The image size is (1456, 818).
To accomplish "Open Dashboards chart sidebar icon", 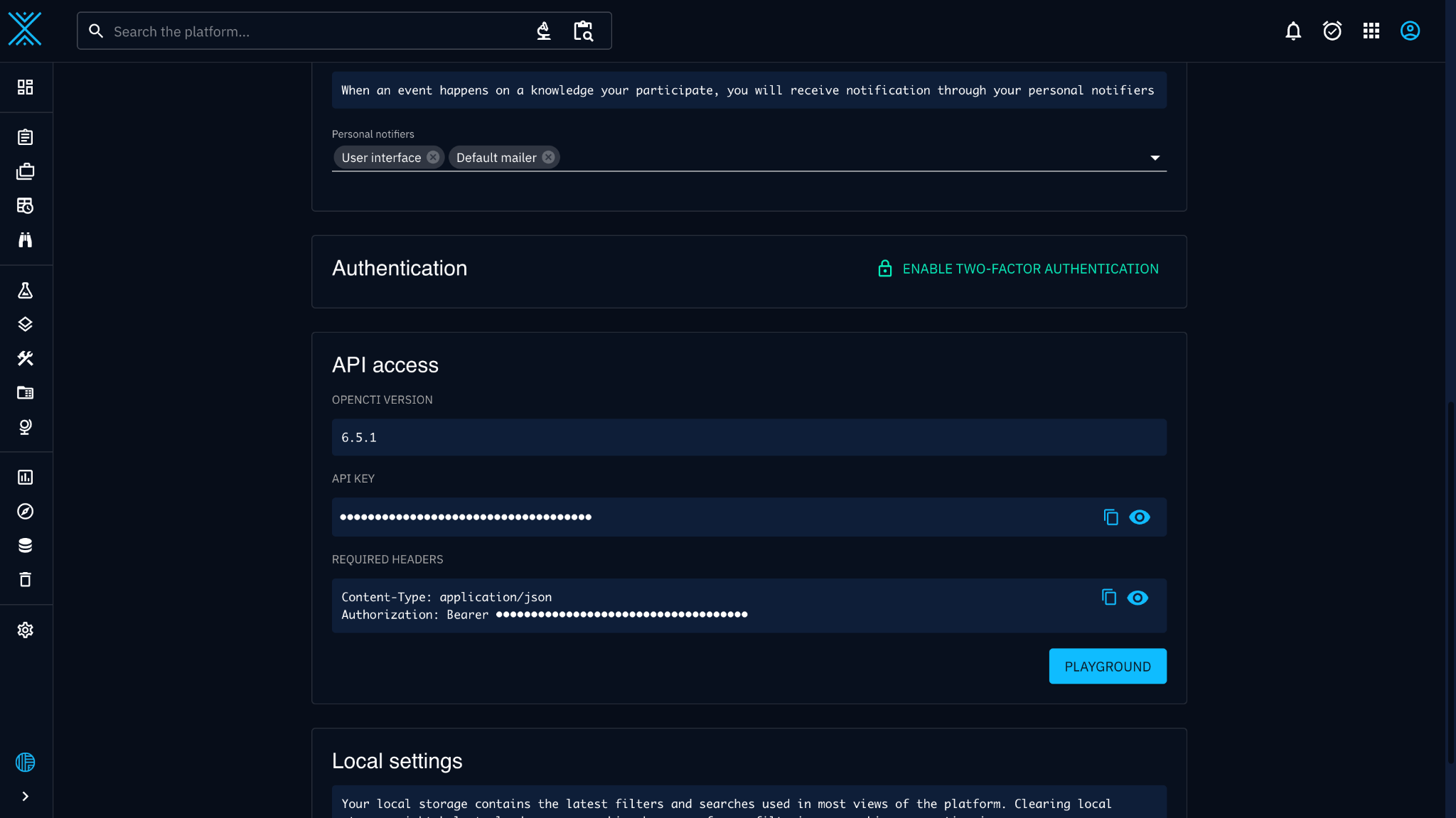I will pos(26,477).
